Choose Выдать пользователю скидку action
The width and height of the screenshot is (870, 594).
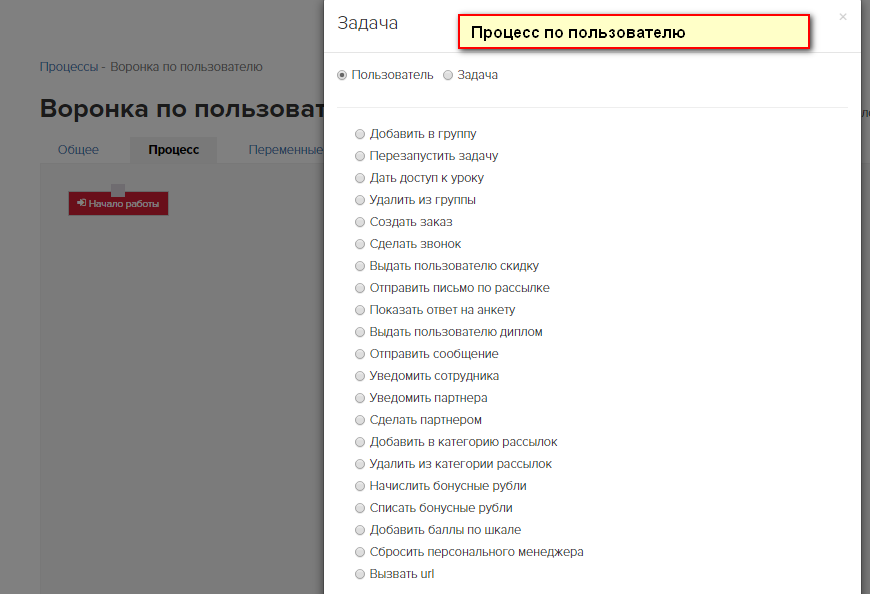[360, 266]
